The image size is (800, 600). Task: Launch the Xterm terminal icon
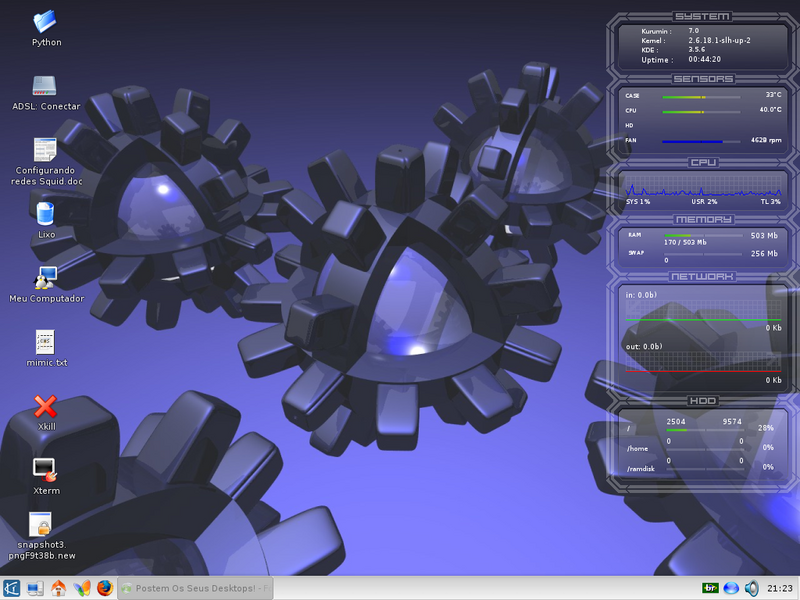45,470
